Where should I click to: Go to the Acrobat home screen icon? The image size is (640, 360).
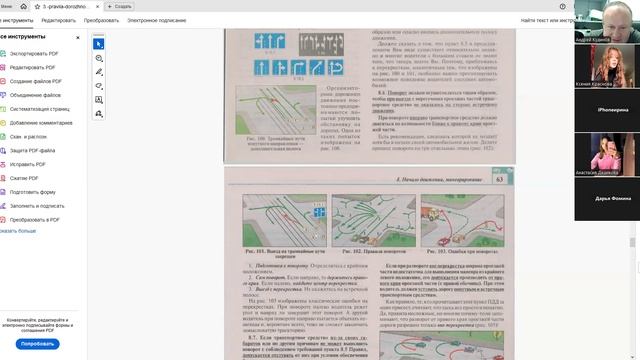coord(23,7)
